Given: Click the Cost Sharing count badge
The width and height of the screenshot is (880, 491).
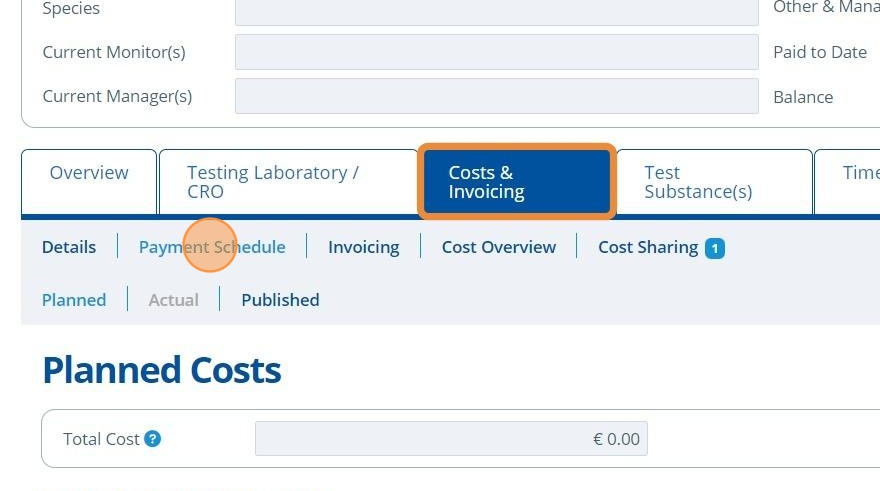Looking at the screenshot, I should click(714, 248).
